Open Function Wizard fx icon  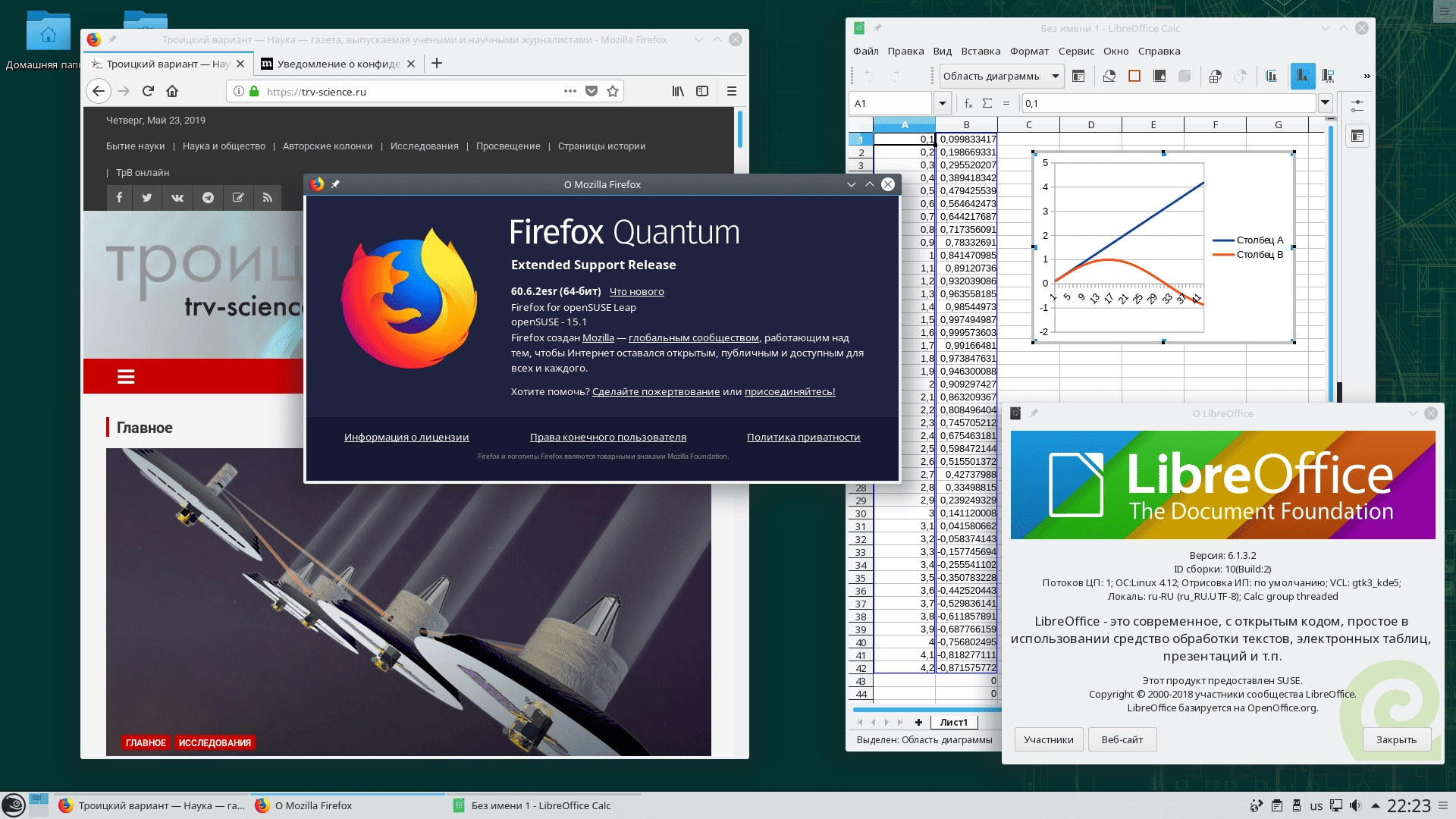point(968,103)
